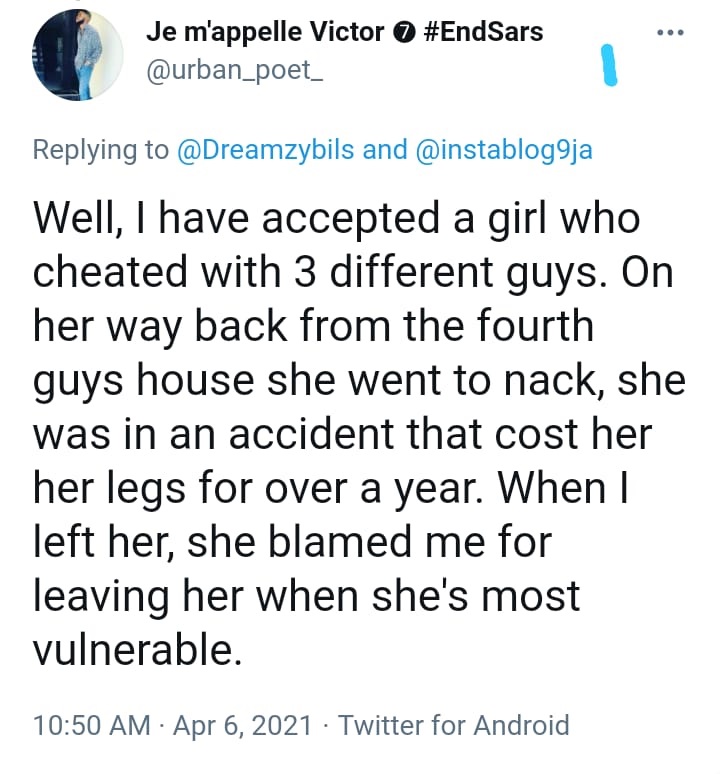Open the Twitter for Android source link
This screenshot has width=720, height=774.
click(x=455, y=725)
